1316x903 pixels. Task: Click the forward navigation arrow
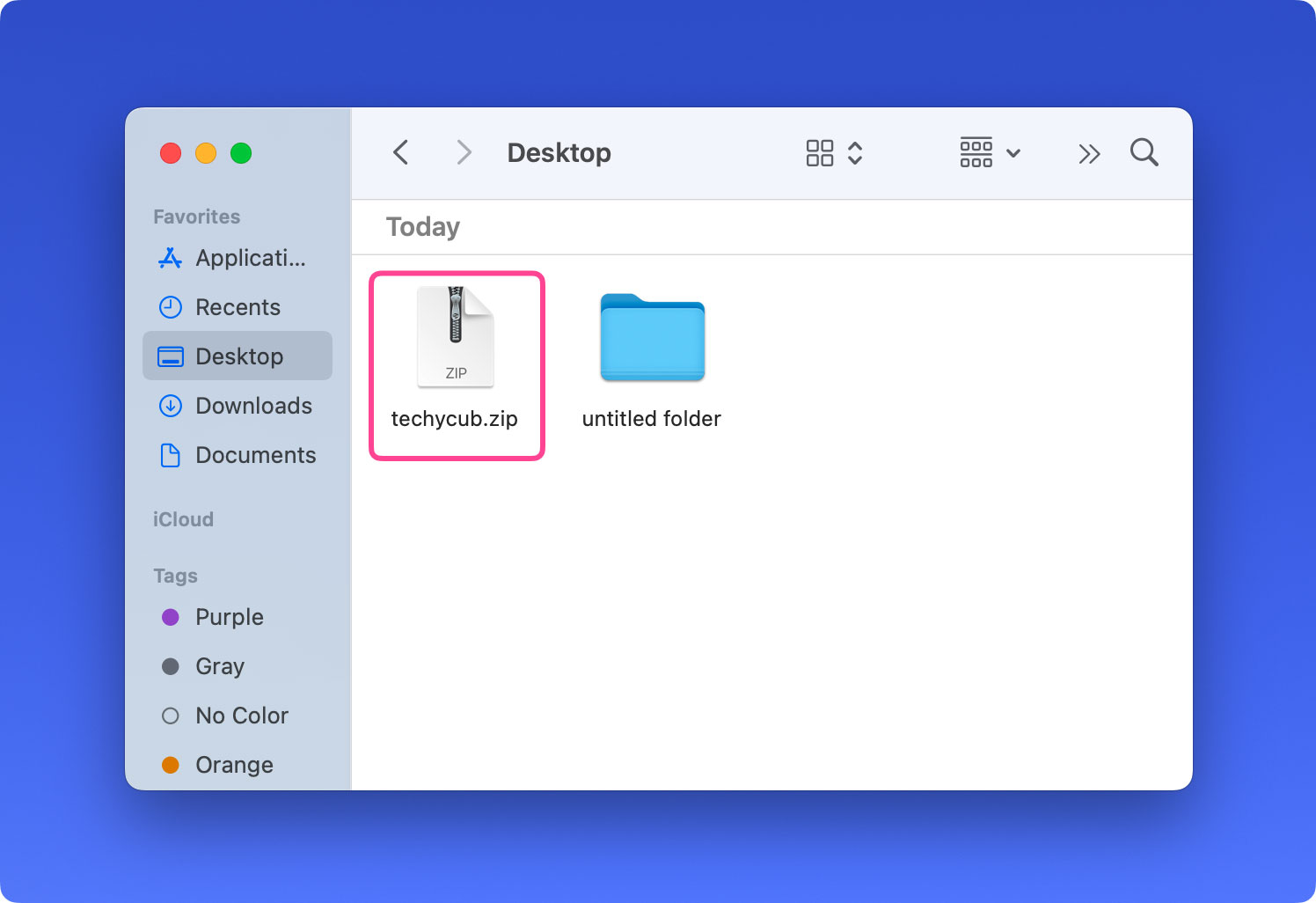click(464, 153)
